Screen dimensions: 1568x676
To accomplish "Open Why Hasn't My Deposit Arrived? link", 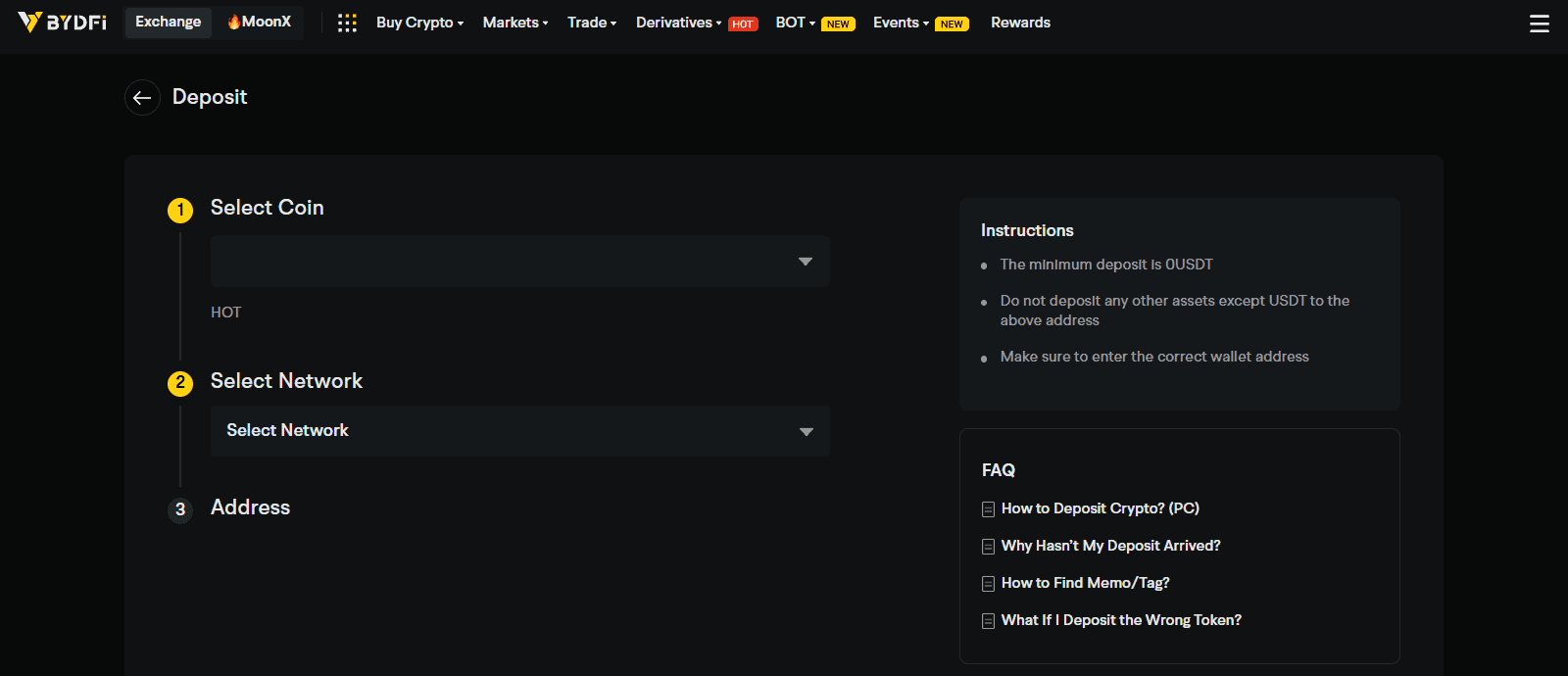I will pos(1111,546).
